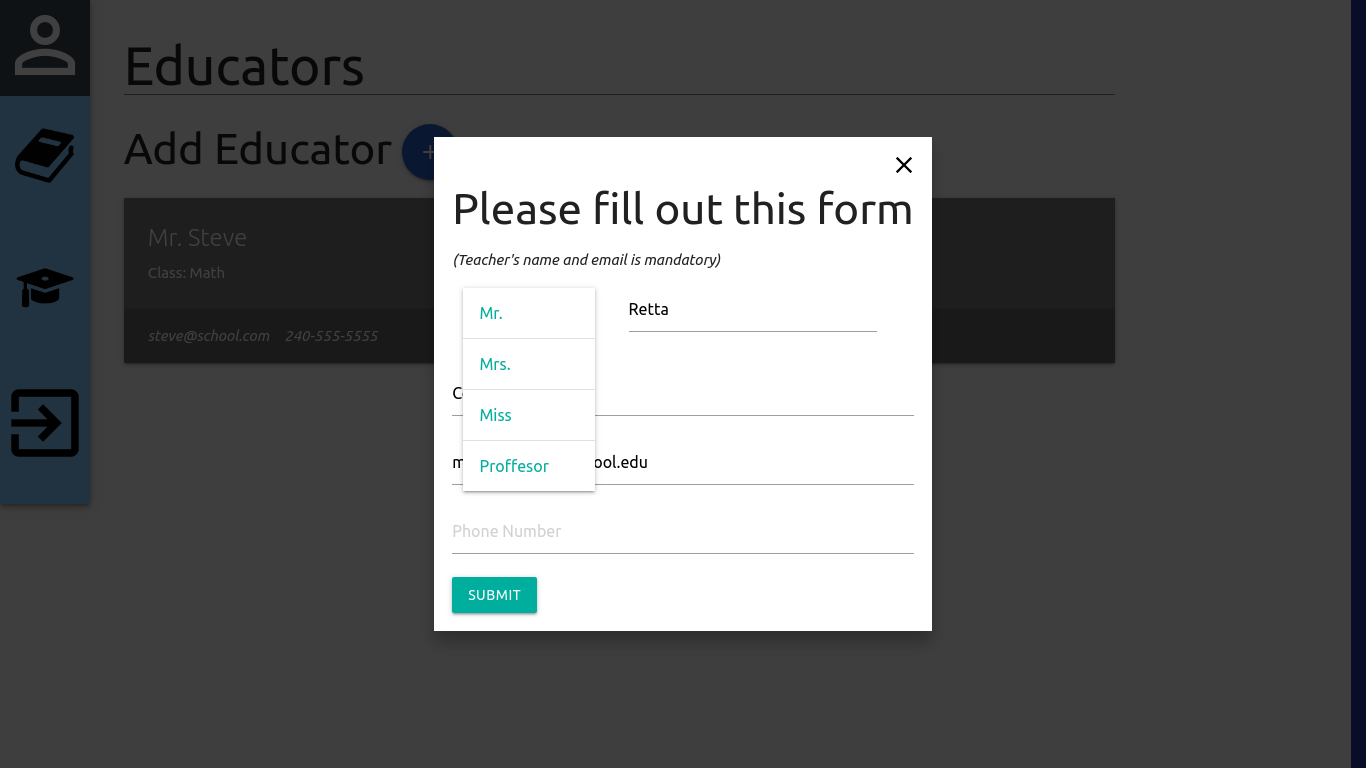This screenshot has width=1366, height=768.
Task: Choose the Miss title option
Action: 529,415
